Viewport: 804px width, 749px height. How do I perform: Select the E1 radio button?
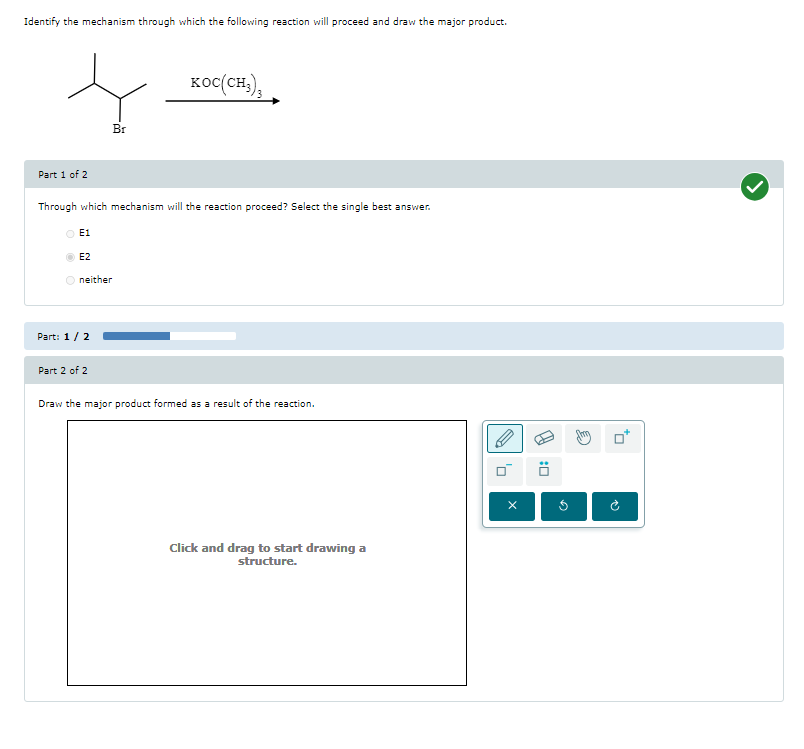pos(68,232)
